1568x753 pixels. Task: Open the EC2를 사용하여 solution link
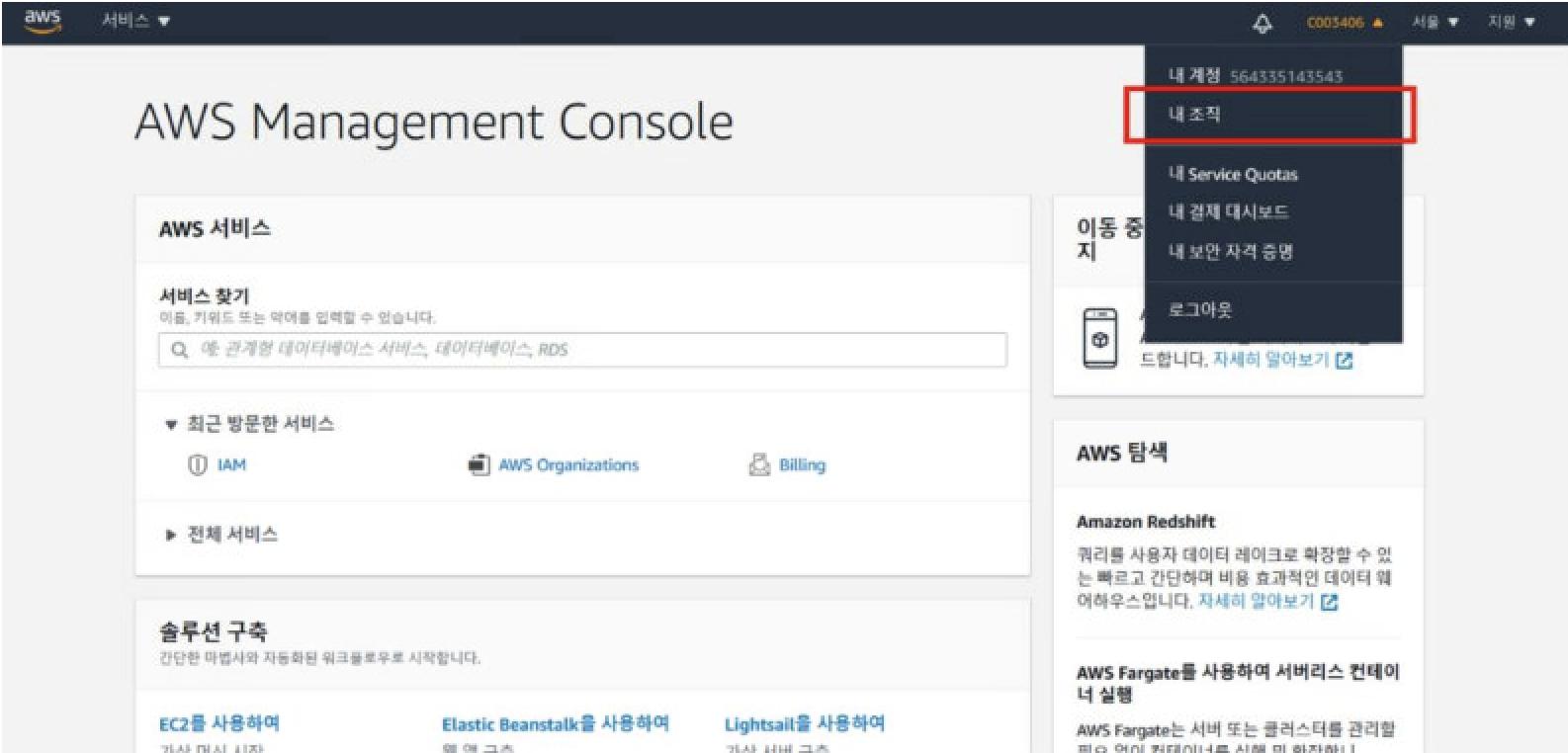(219, 723)
